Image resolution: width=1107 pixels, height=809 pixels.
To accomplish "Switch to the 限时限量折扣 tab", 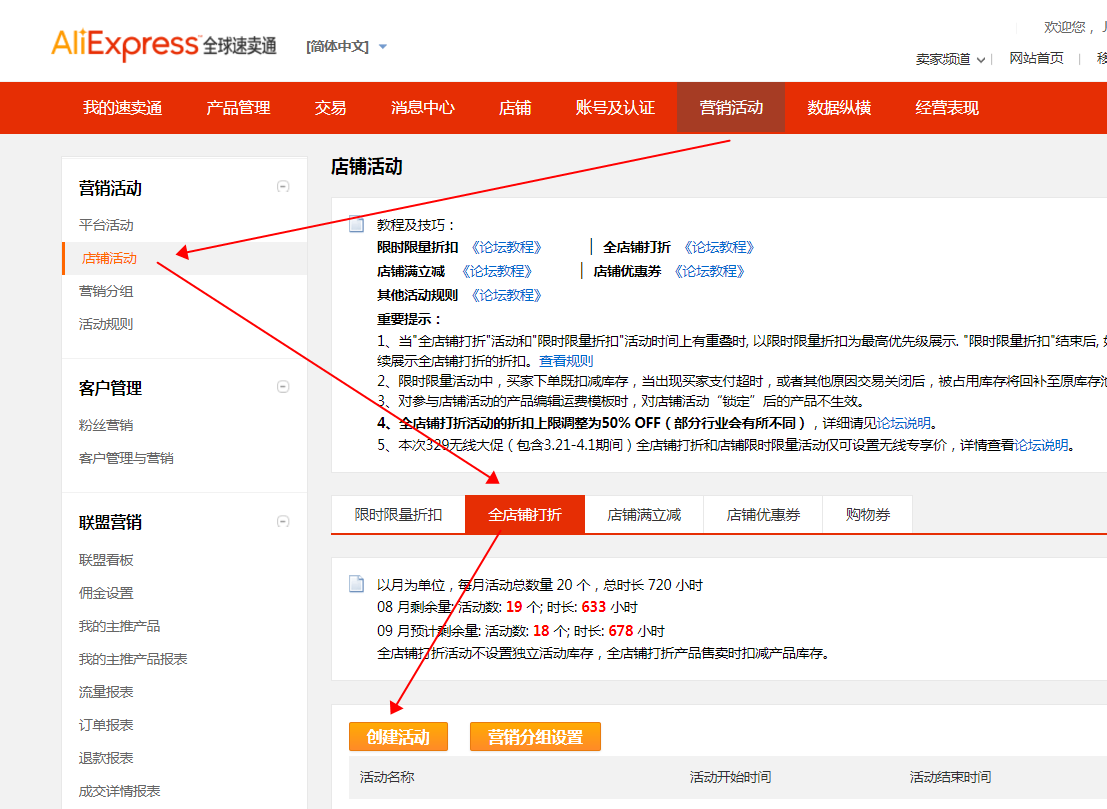I will pyautogui.click(x=398, y=515).
